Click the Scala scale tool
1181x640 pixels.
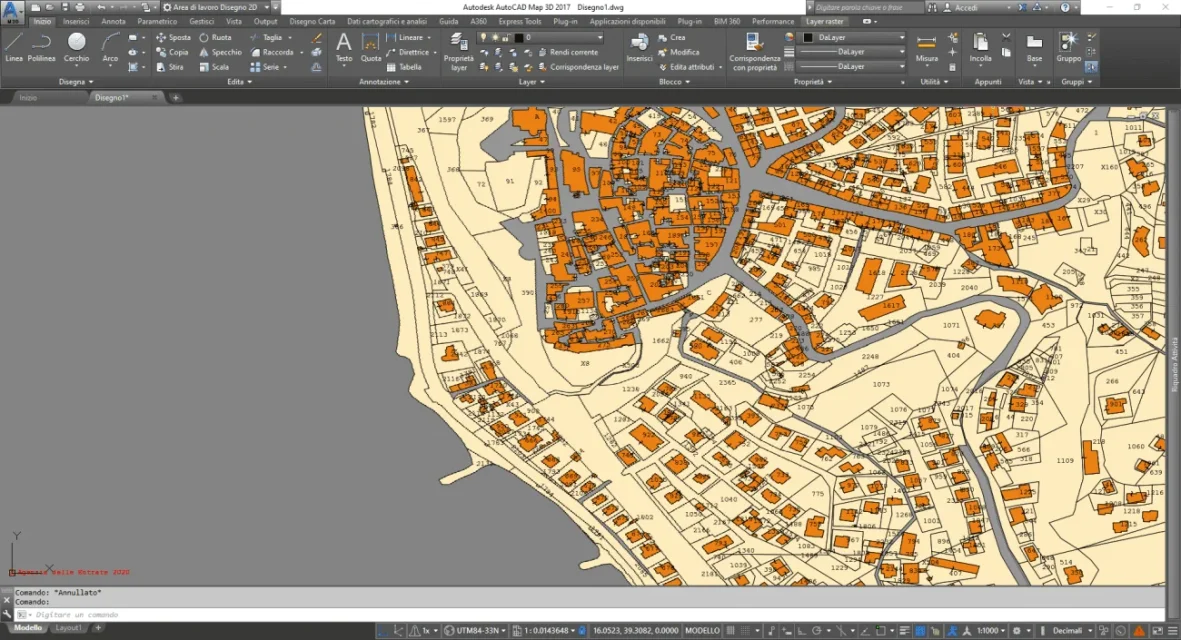coord(214,67)
